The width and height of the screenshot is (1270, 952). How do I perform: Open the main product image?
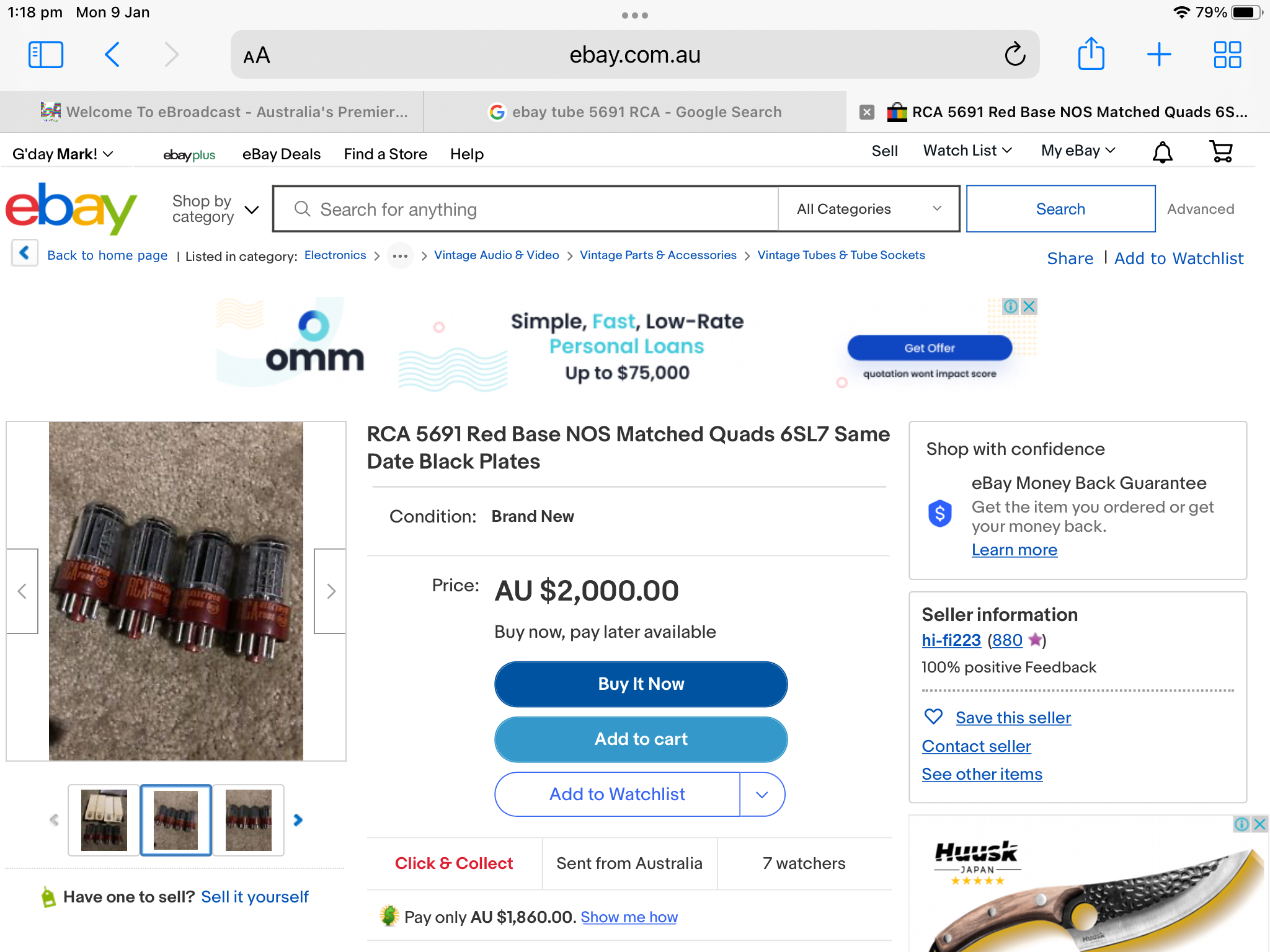[176, 591]
